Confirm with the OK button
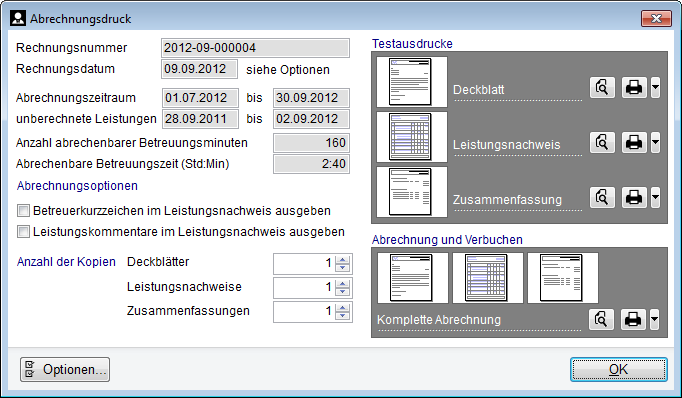This screenshot has width=682, height=398. point(618,370)
